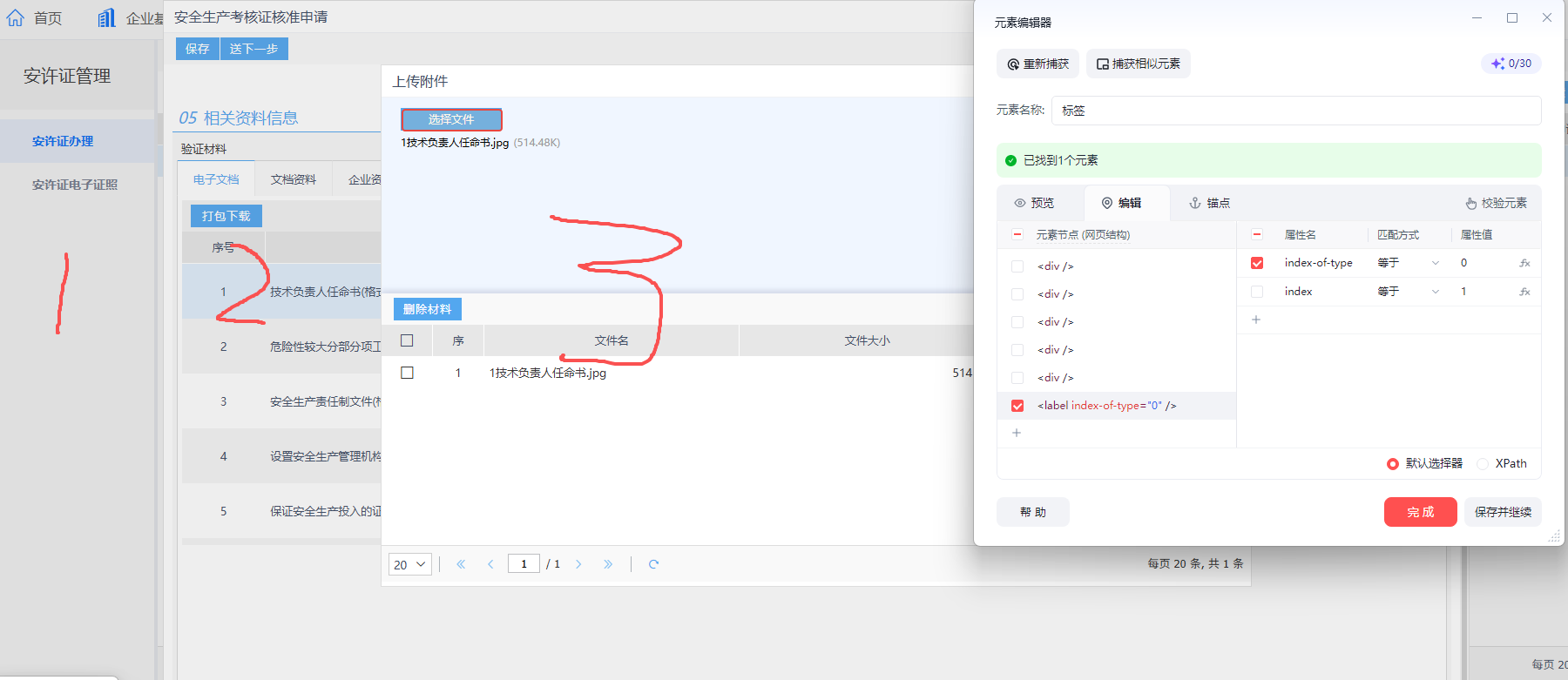
Task: Click 保存 button in toolbar
Action: point(197,49)
